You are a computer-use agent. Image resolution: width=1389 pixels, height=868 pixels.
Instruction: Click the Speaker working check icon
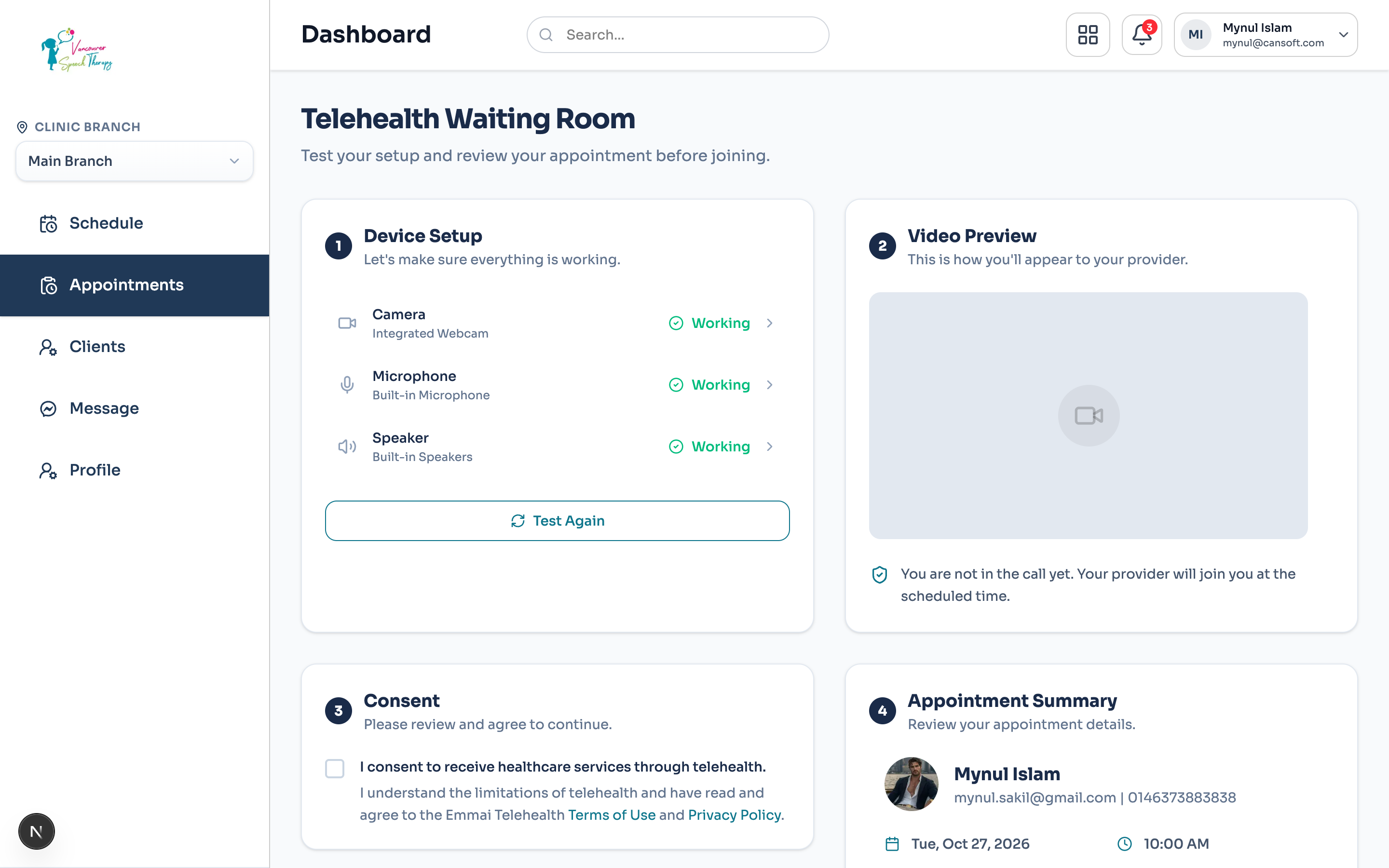click(676, 447)
